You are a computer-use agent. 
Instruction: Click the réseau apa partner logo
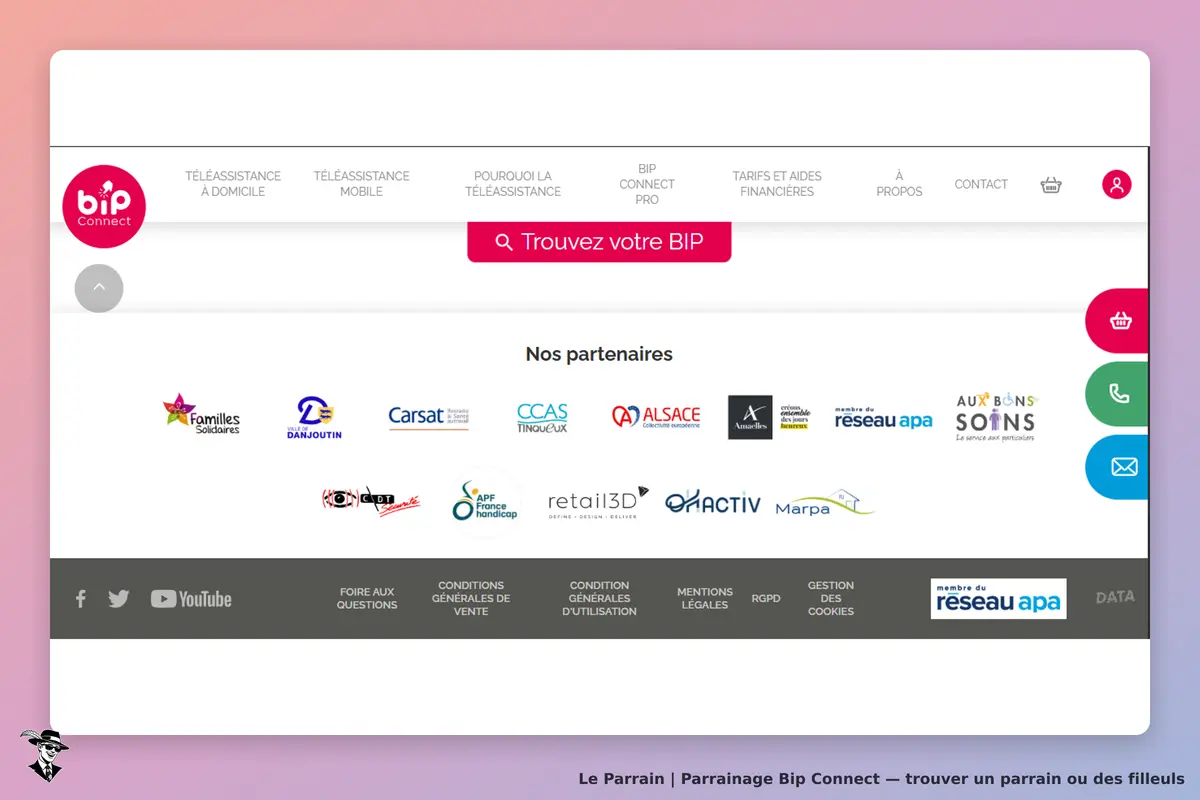pyautogui.click(x=883, y=417)
